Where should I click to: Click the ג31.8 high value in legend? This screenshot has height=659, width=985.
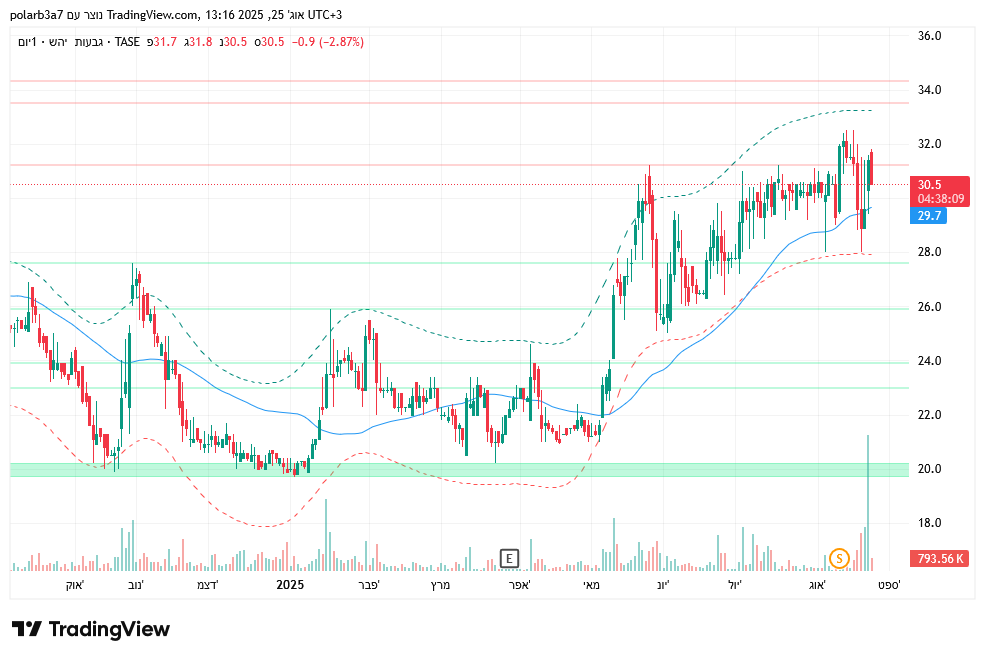point(199,42)
